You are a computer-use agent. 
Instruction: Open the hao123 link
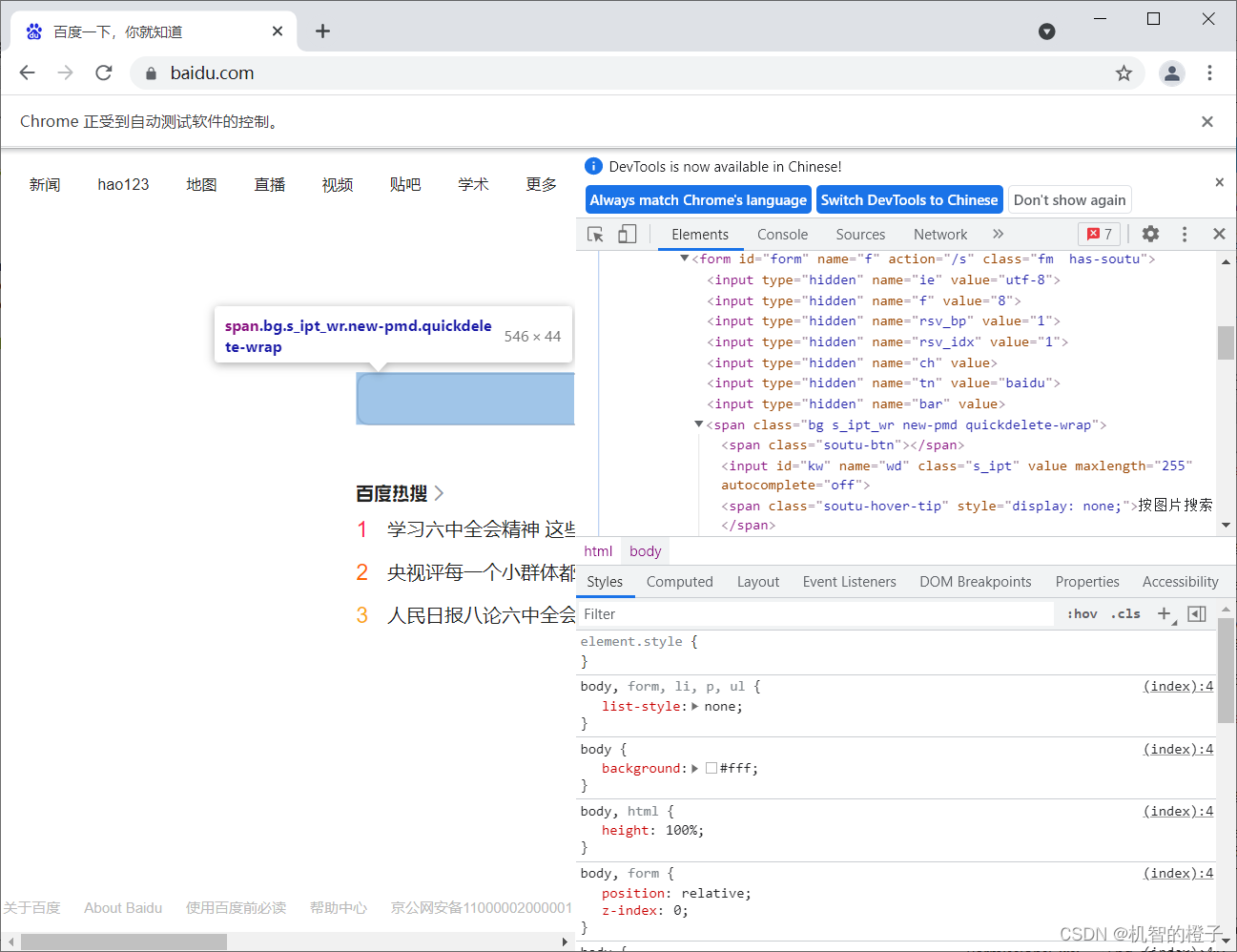pos(123,184)
